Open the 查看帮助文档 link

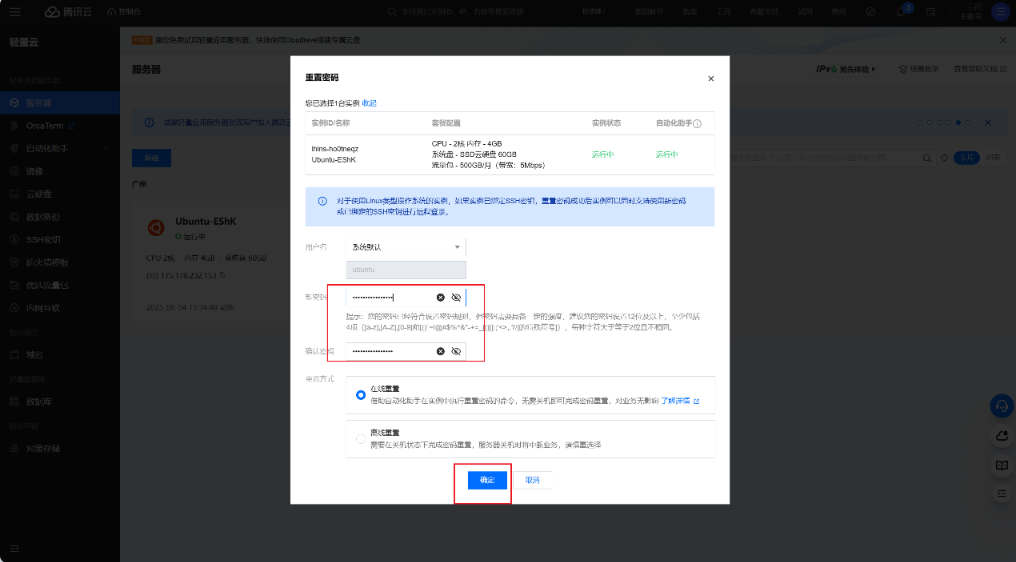coord(980,69)
